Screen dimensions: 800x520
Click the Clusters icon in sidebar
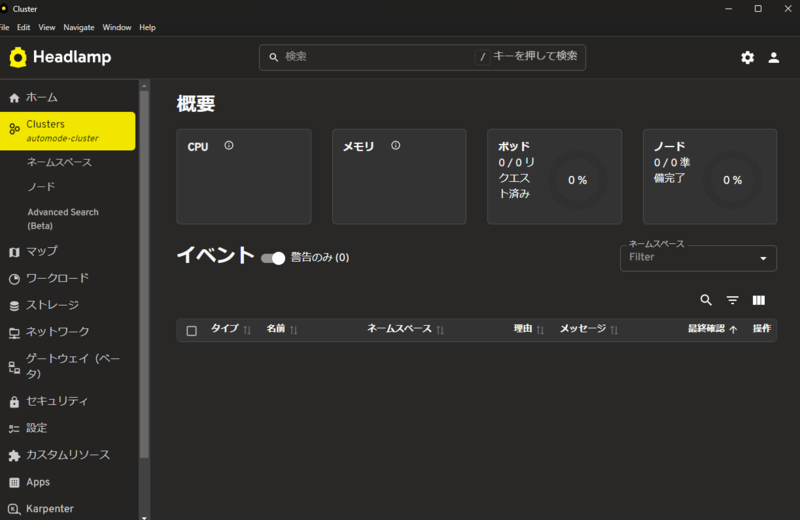(14, 129)
